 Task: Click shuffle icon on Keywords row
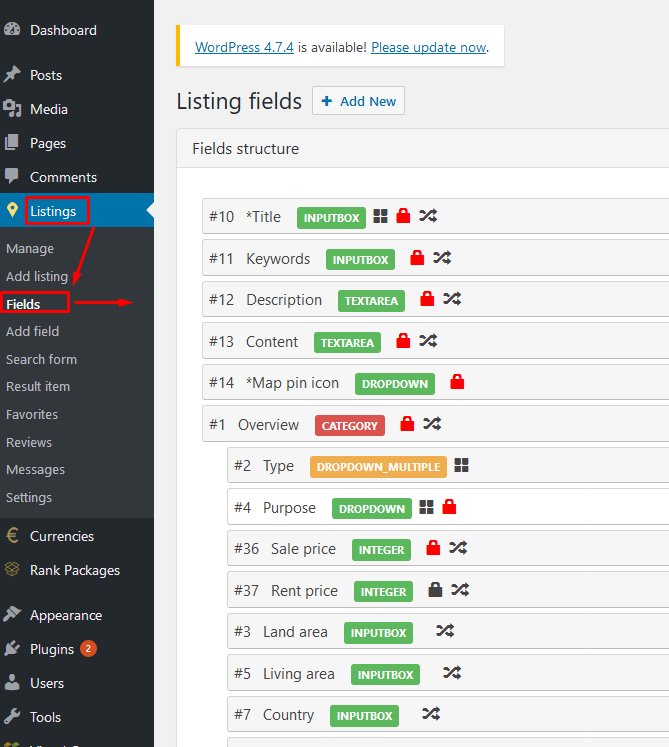point(442,258)
